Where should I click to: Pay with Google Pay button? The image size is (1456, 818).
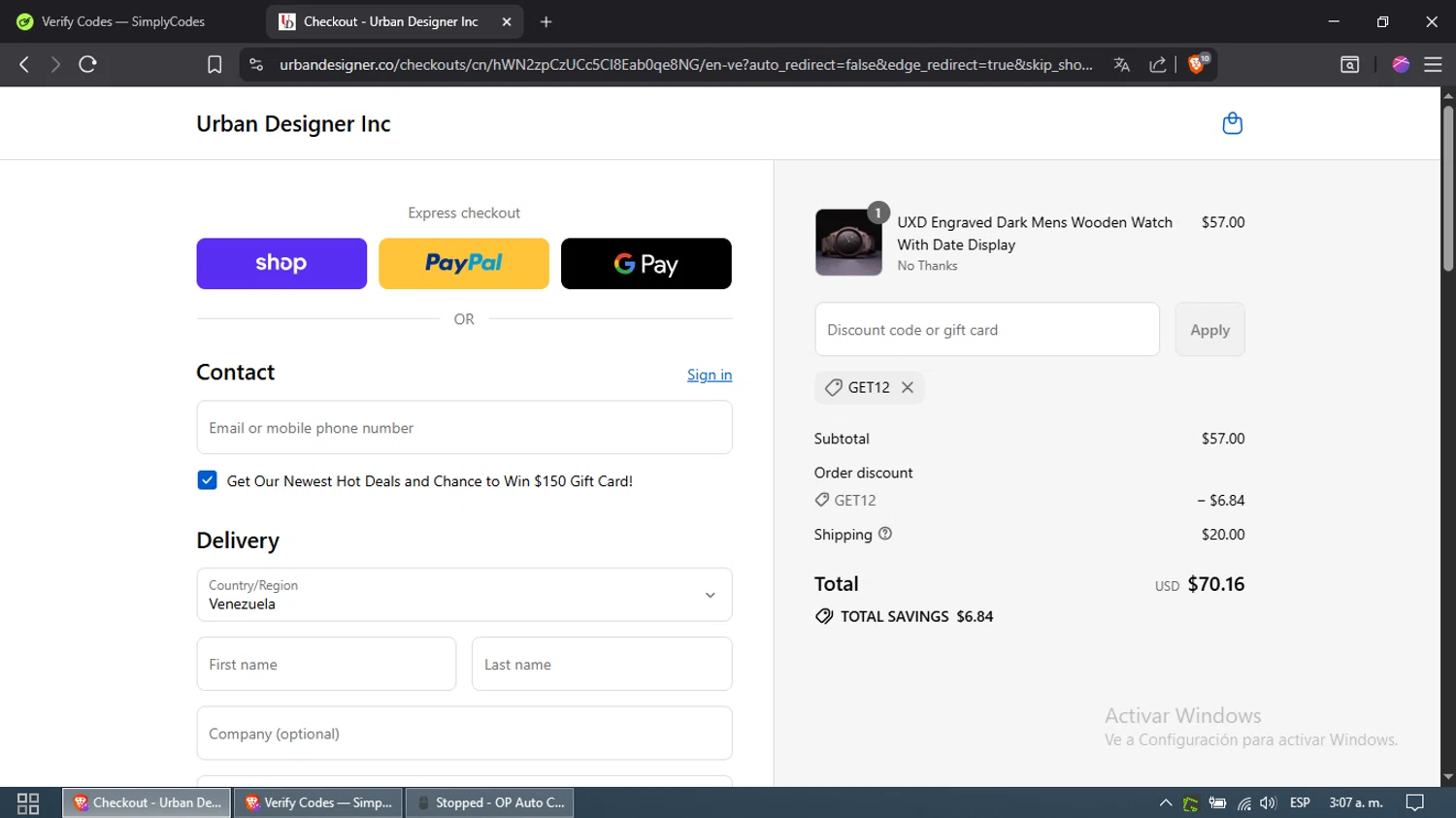[x=646, y=263]
